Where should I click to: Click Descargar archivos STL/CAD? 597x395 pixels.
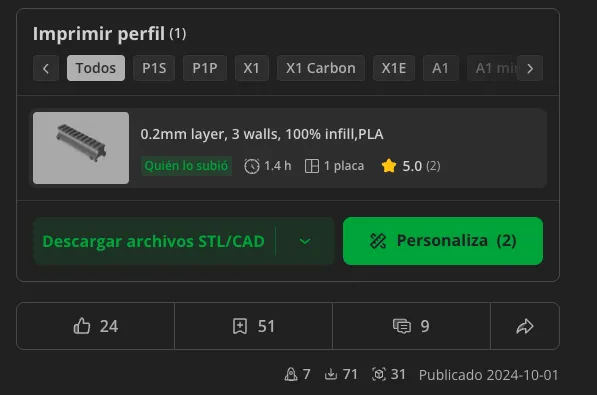(x=153, y=241)
